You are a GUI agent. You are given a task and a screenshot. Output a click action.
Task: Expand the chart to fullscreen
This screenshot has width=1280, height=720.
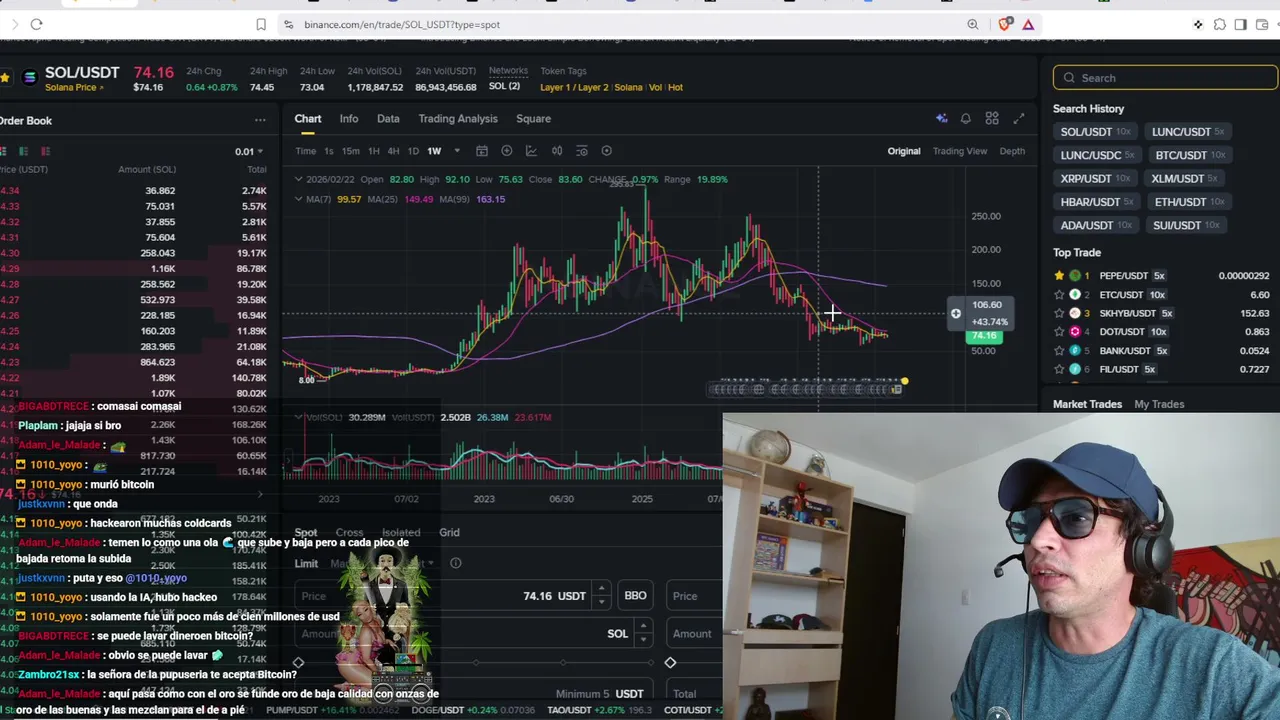[x=1018, y=119]
